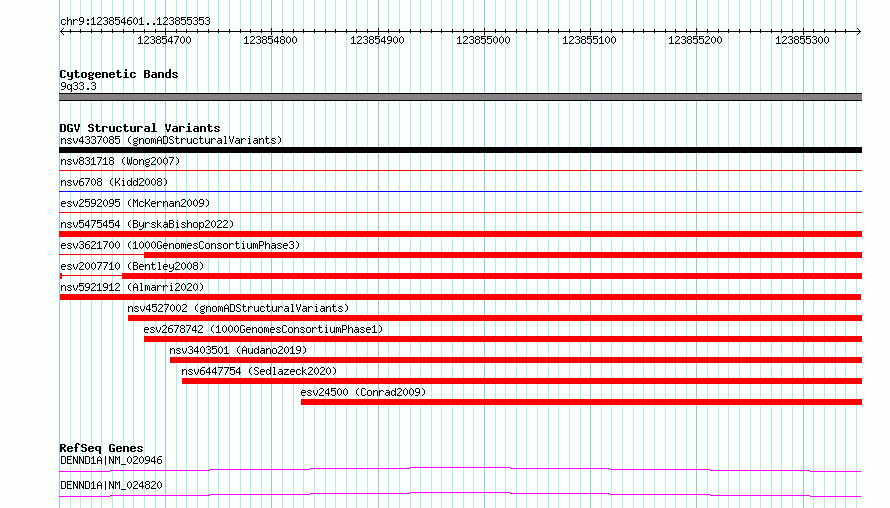Open the nsv3403501 (Audano2019) variant

pyautogui.click(x=238, y=350)
